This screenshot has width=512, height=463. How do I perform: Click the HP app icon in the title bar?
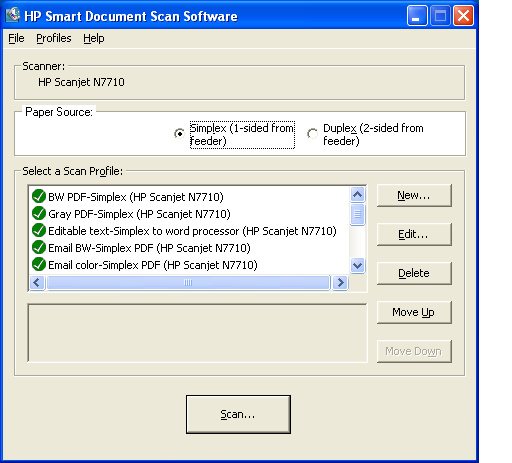(x=13, y=15)
